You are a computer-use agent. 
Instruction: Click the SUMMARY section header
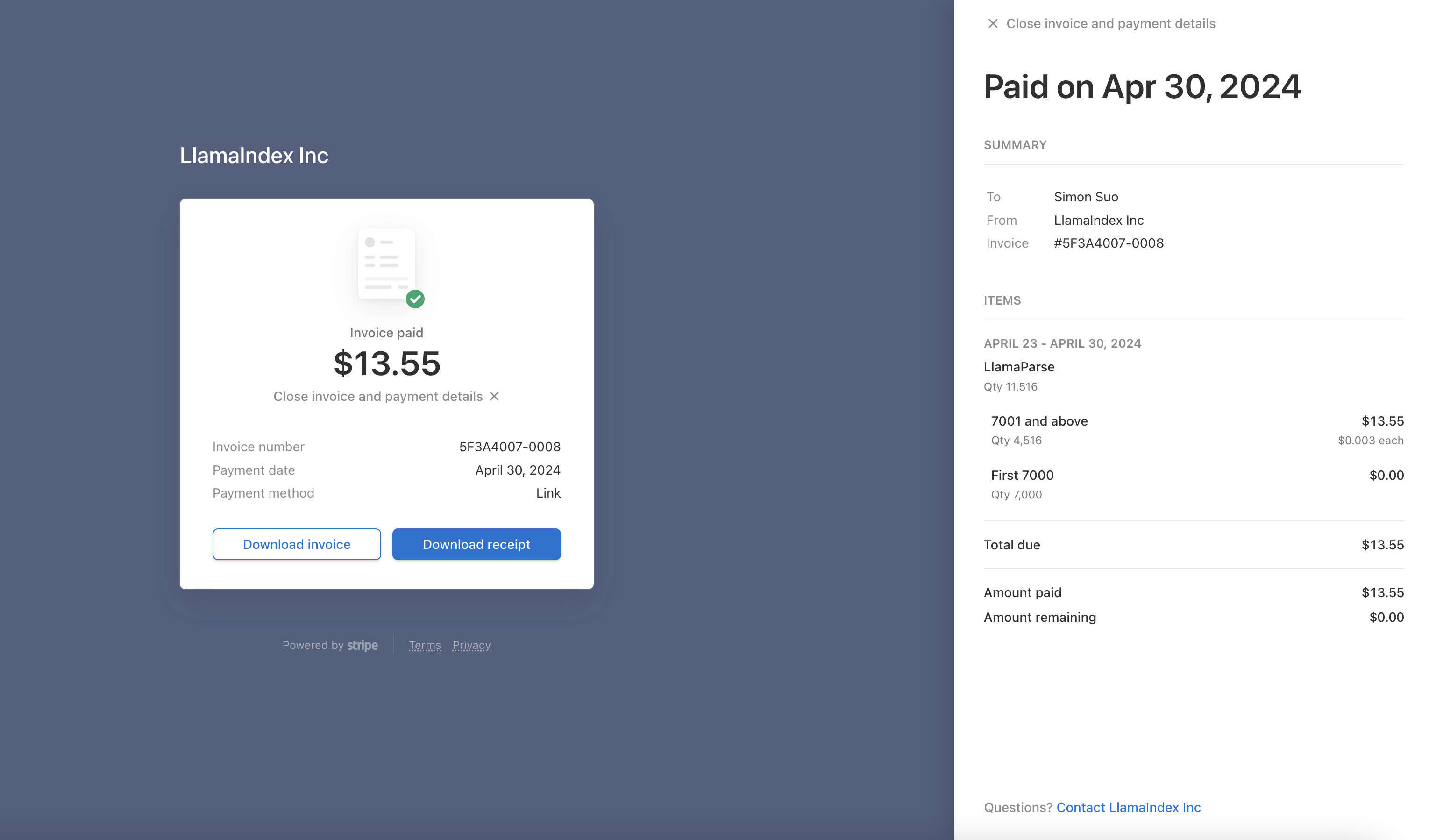click(1015, 145)
